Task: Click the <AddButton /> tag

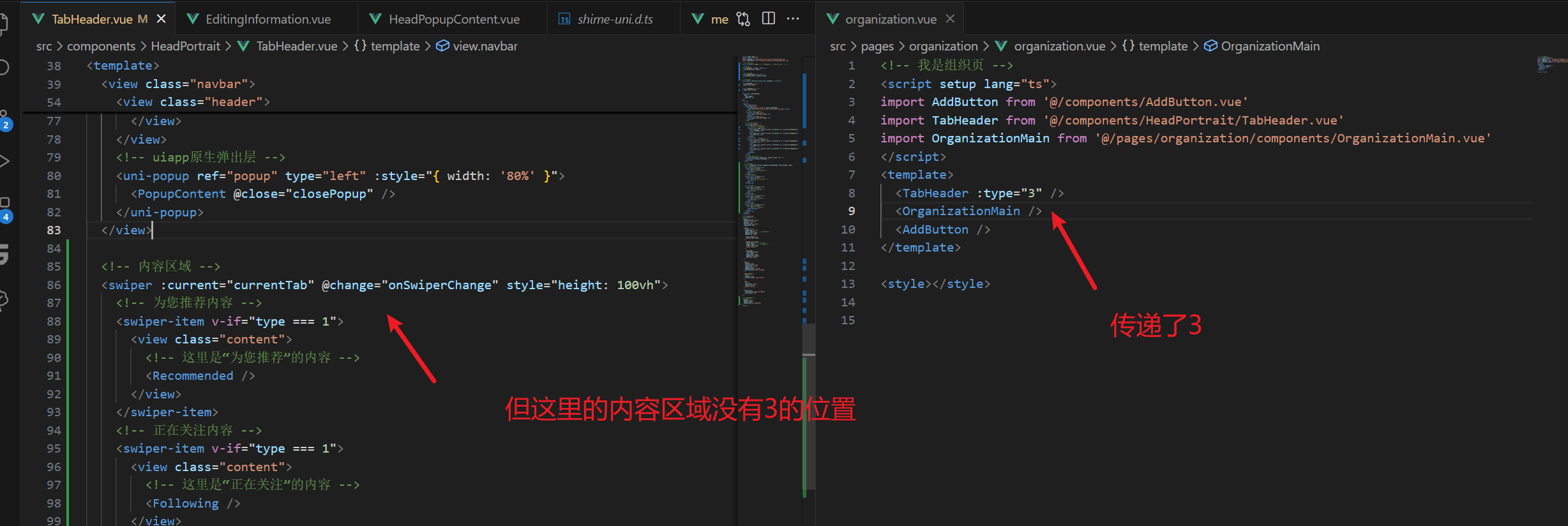Action: tap(943, 230)
